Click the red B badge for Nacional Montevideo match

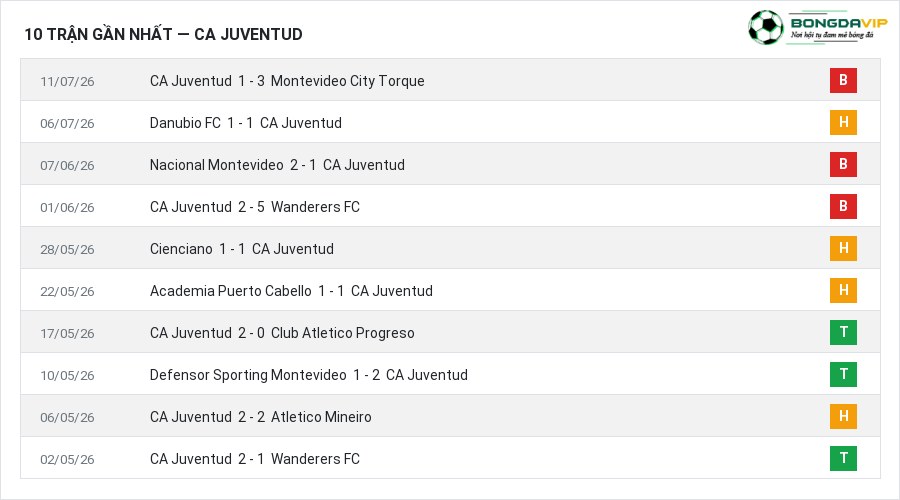click(843, 164)
